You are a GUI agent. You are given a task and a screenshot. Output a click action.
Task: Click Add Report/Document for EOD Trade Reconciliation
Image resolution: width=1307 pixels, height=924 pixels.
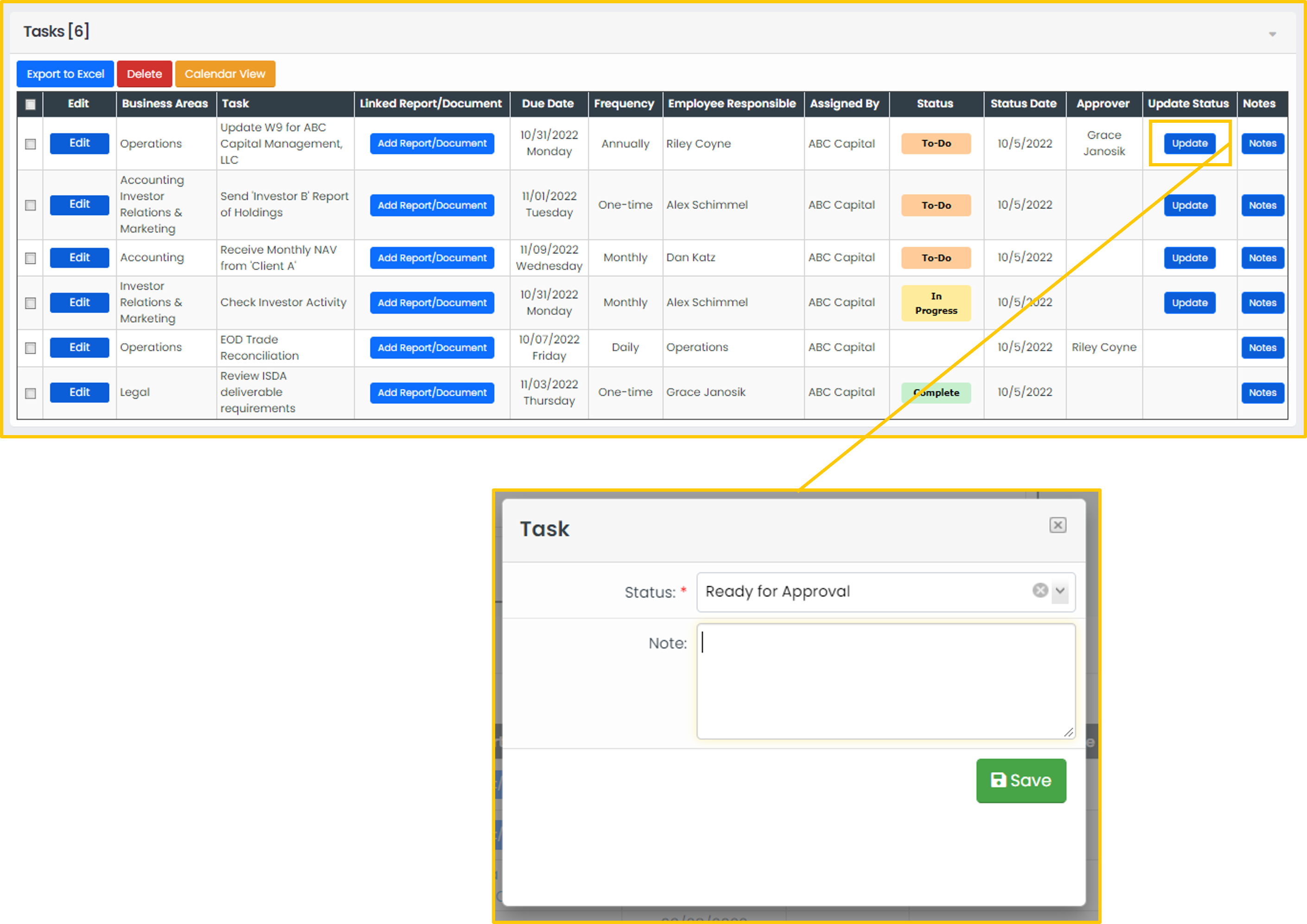(x=431, y=347)
